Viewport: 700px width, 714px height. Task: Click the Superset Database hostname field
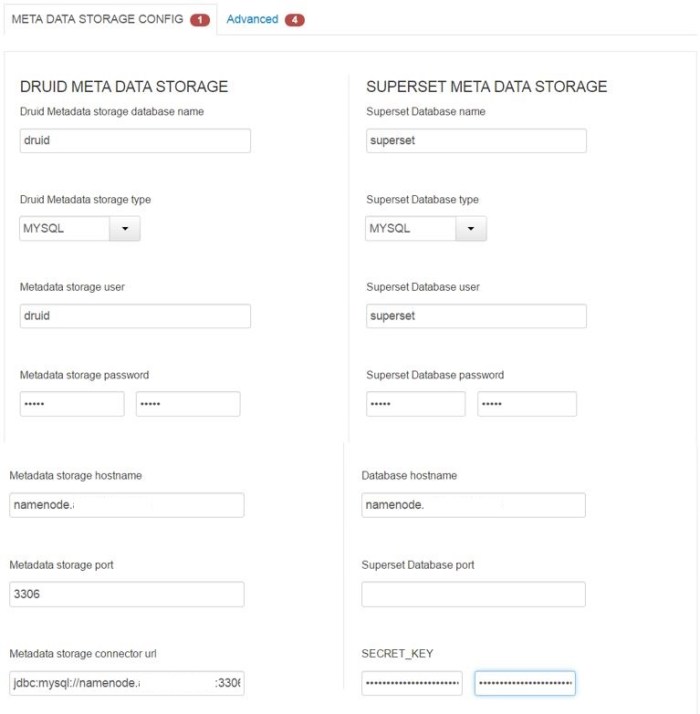[x=473, y=505]
